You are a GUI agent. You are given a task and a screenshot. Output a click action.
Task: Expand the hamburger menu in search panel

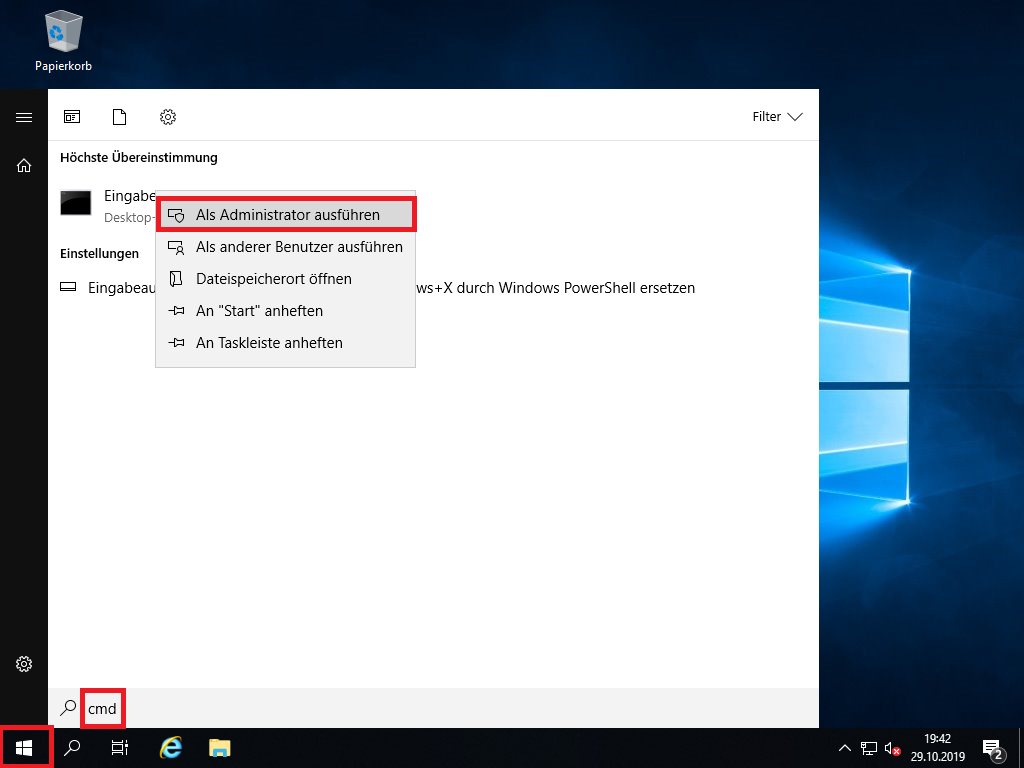24,117
